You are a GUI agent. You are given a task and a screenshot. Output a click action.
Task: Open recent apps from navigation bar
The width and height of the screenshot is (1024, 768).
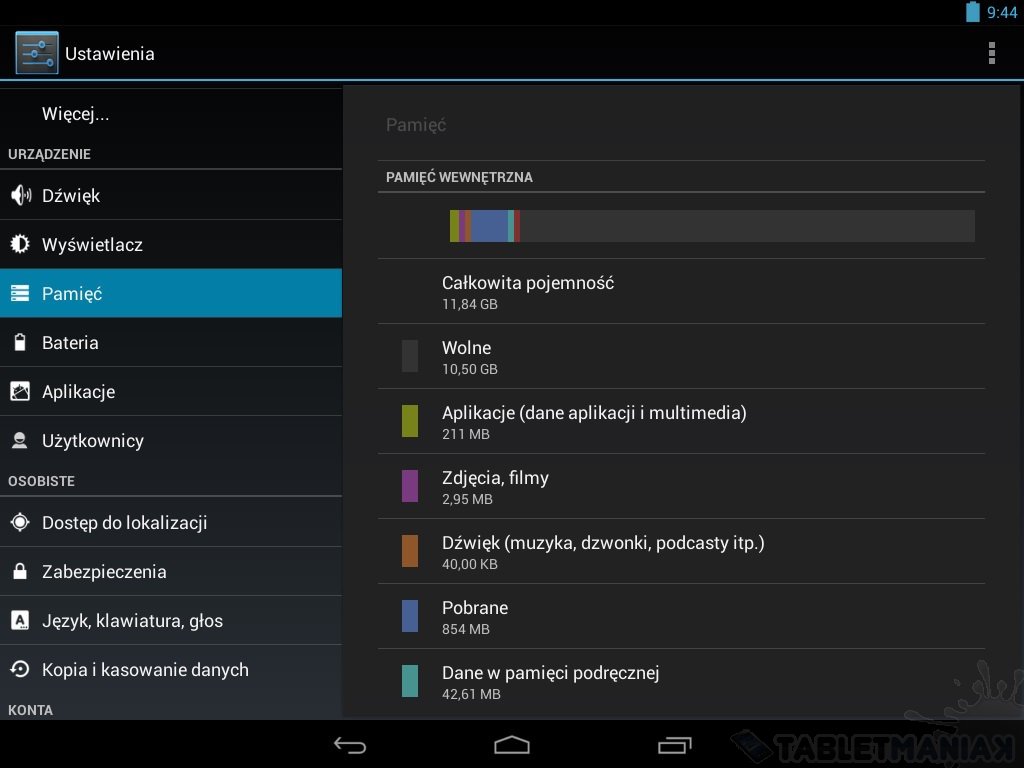click(x=675, y=745)
